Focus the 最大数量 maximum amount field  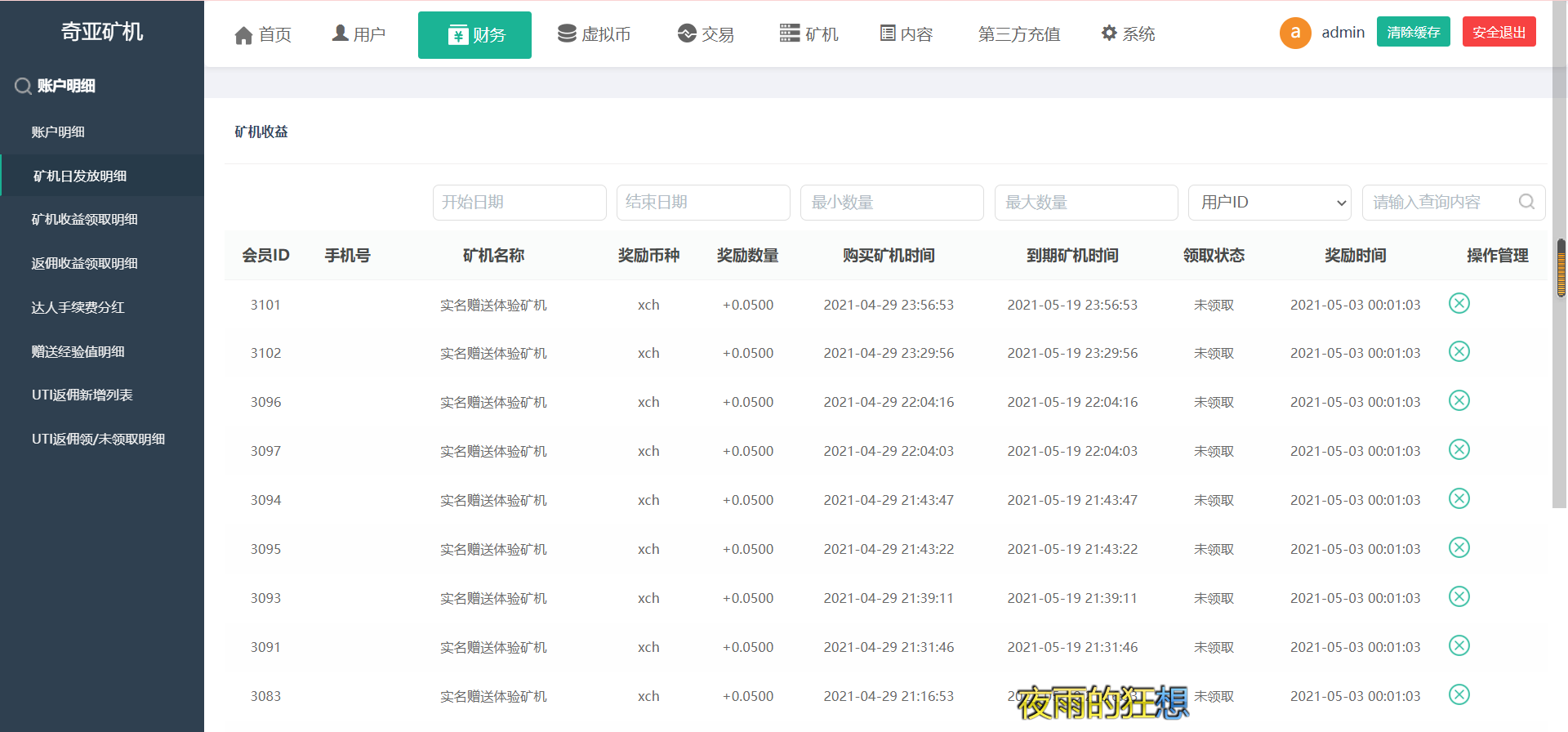tap(1085, 203)
